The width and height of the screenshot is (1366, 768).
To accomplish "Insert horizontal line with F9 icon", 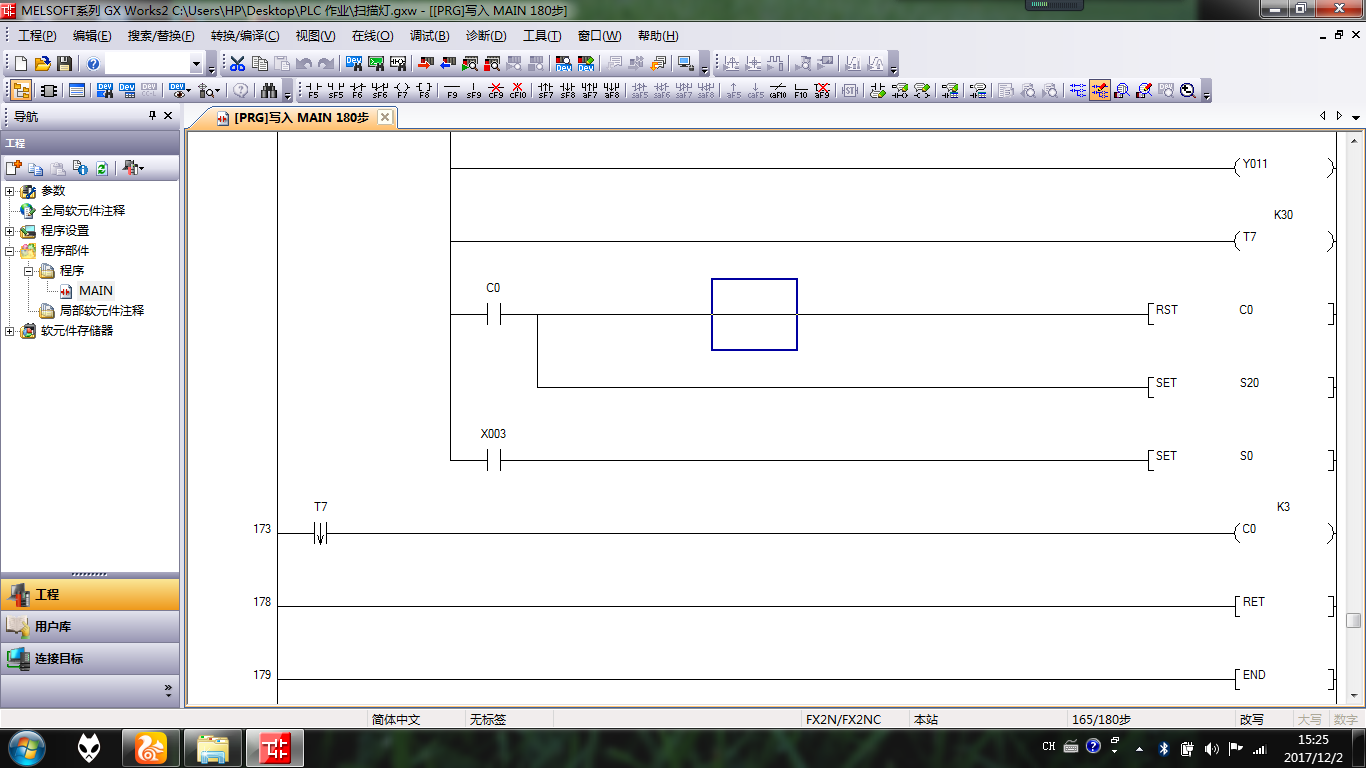I will click(x=452, y=91).
